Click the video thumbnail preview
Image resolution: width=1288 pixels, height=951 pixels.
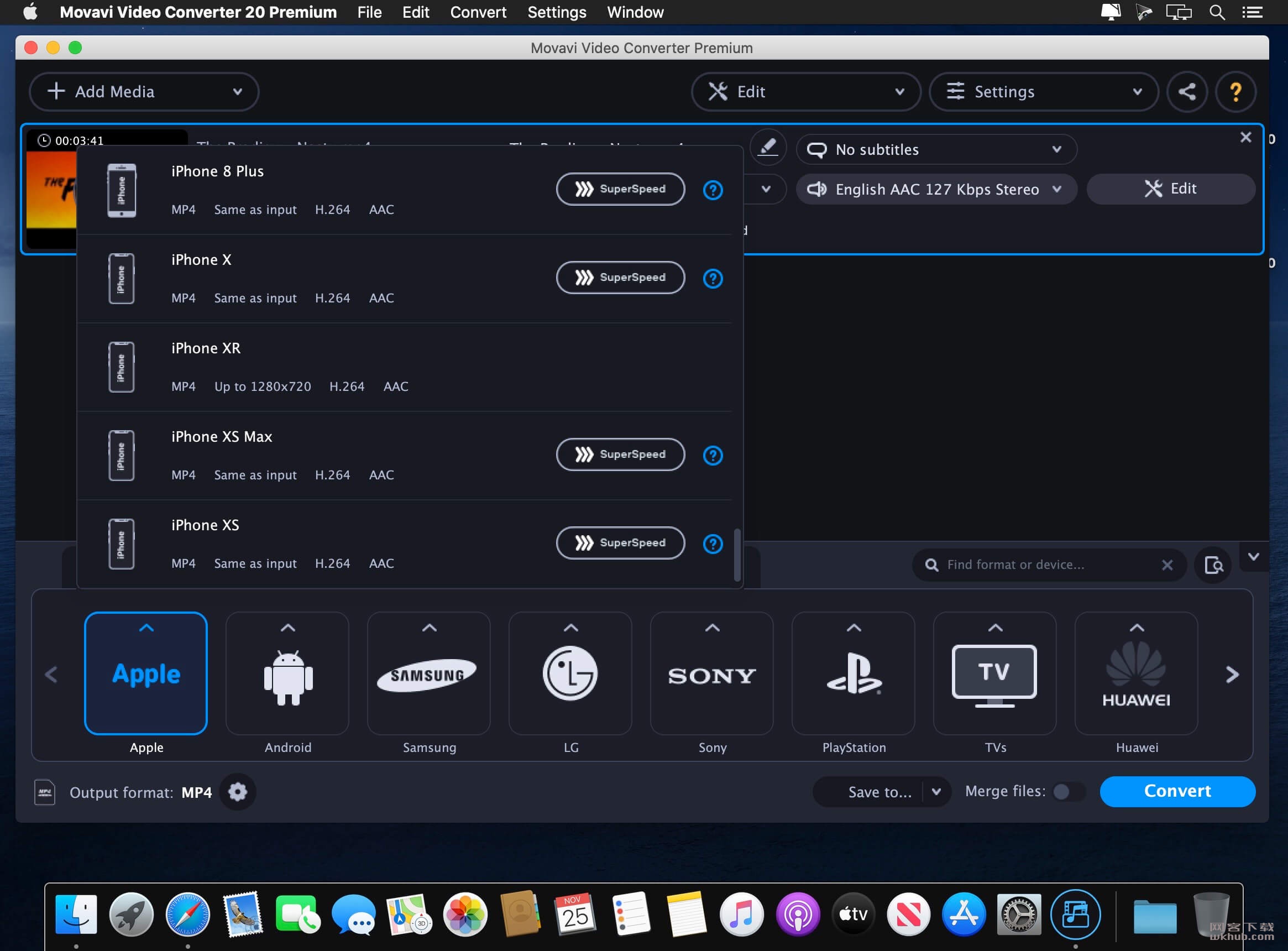(51, 189)
